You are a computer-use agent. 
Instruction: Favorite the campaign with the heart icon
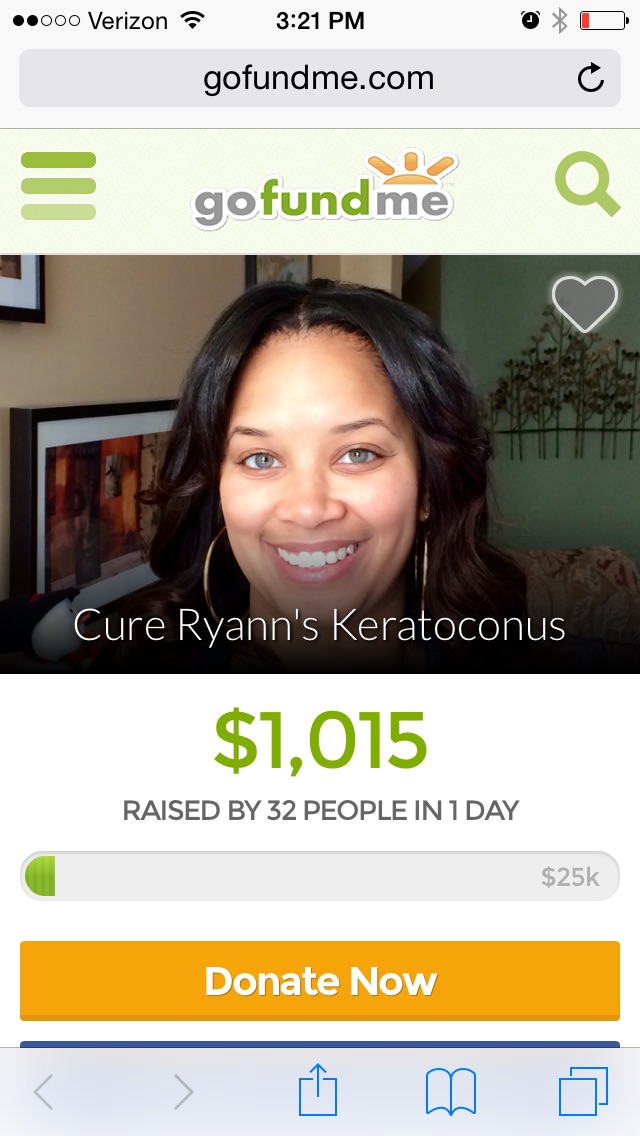[x=585, y=304]
